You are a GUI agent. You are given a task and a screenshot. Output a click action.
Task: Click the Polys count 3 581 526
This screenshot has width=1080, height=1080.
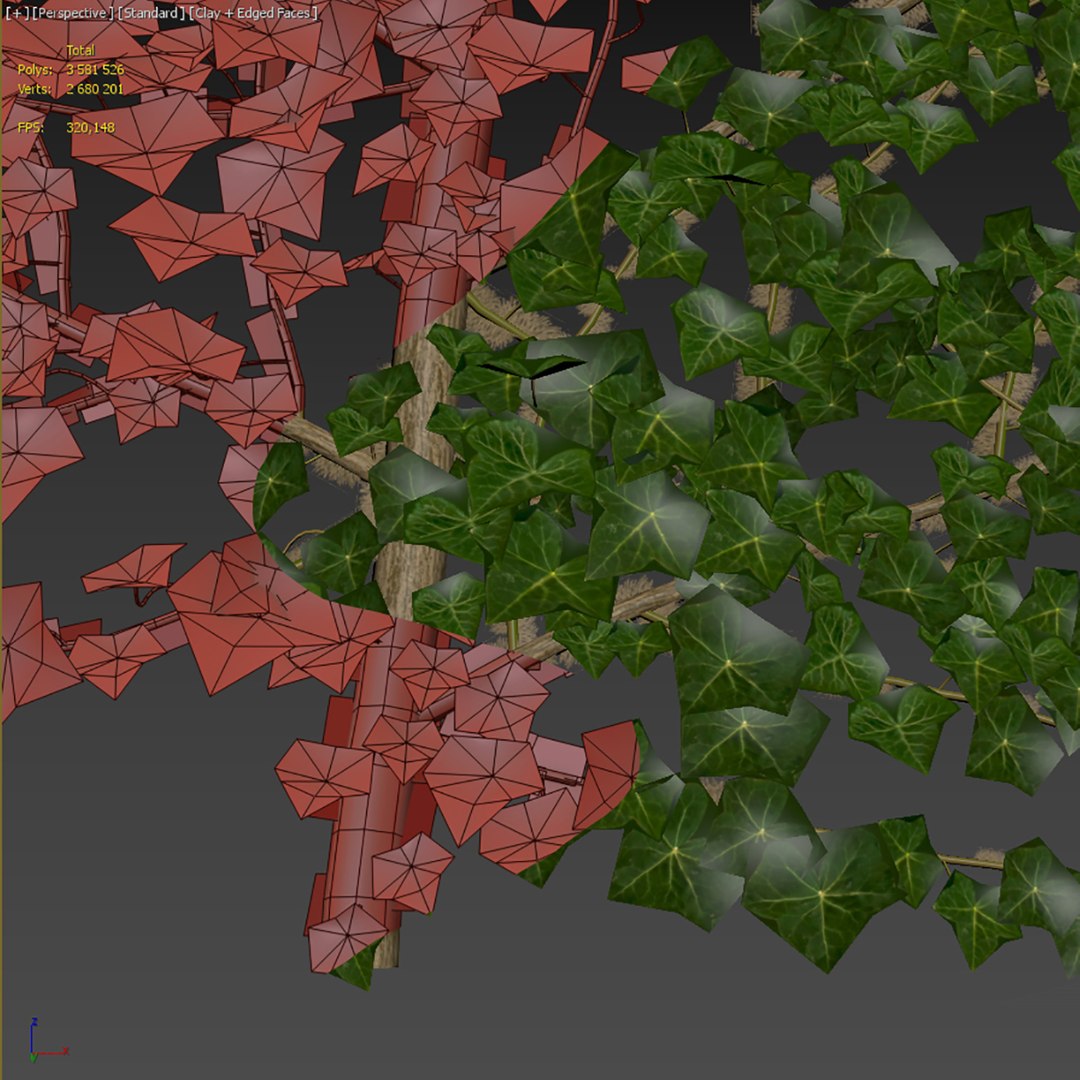pyautogui.click(x=95, y=70)
